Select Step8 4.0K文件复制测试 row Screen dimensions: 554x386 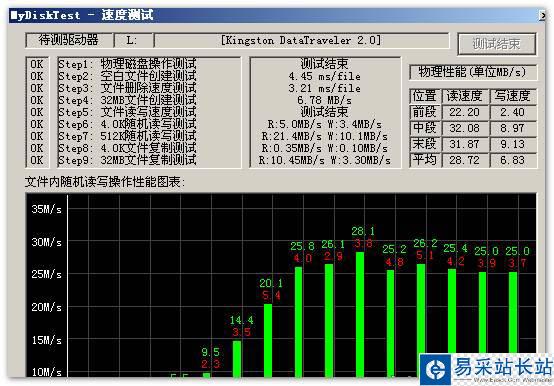(127, 148)
